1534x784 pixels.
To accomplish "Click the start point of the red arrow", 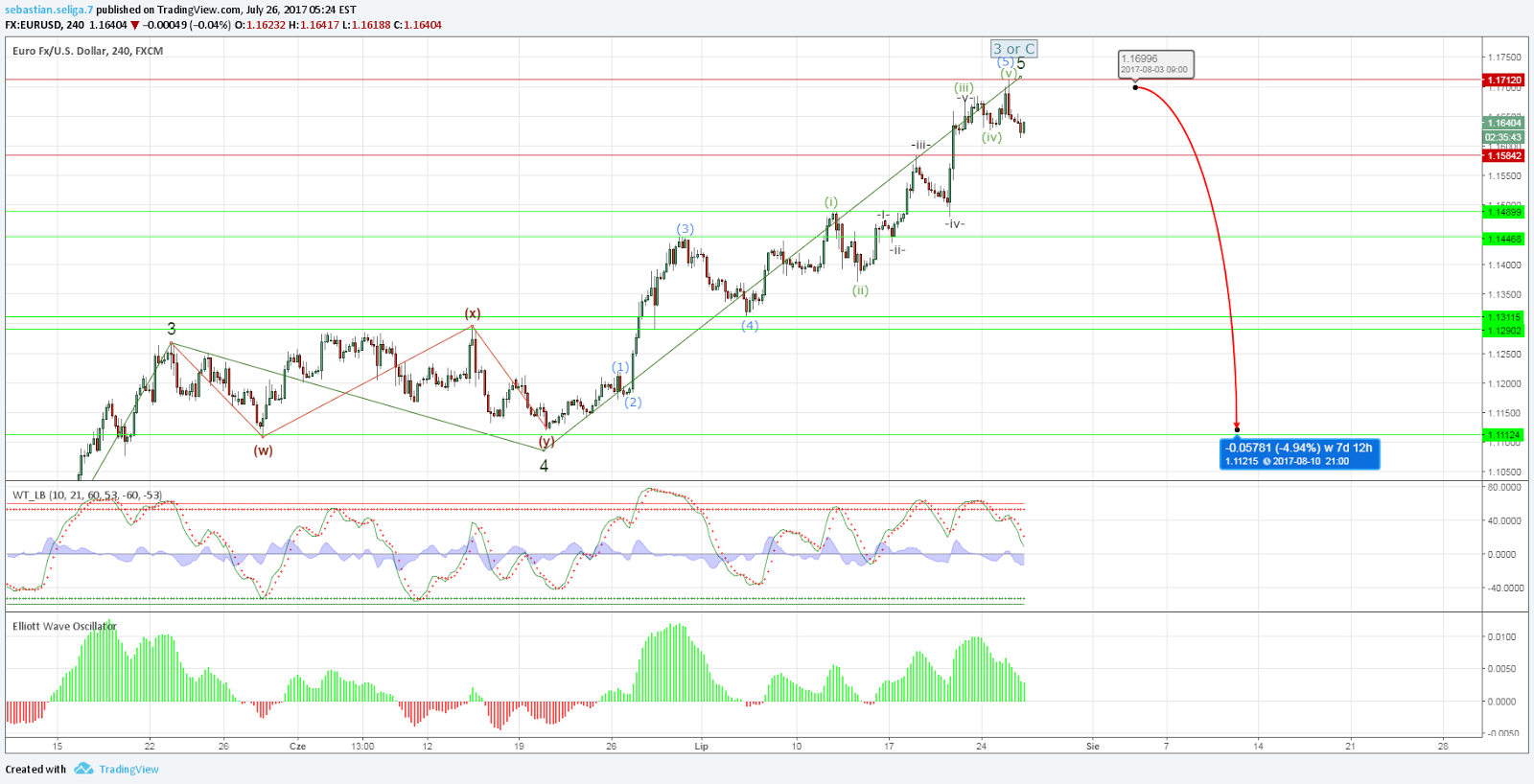I will pyautogui.click(x=1135, y=87).
